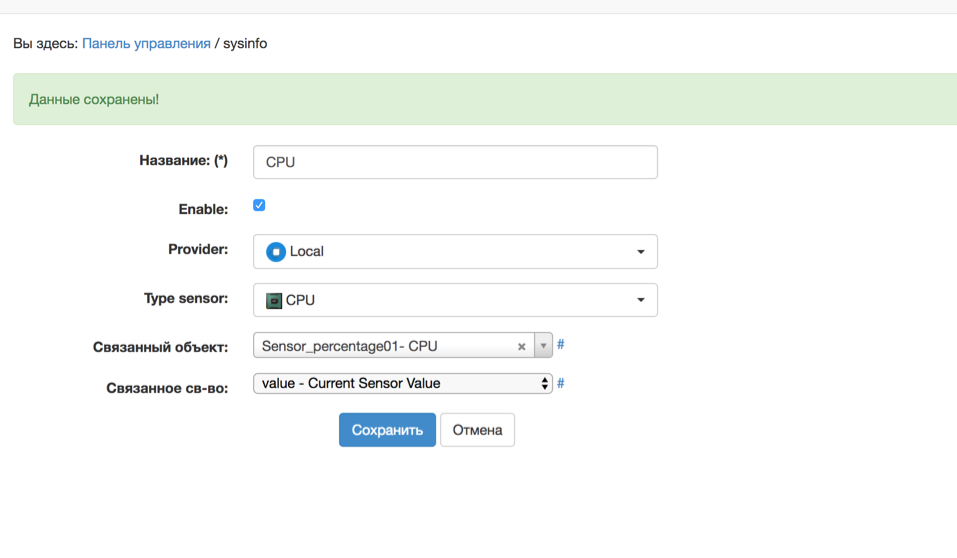The width and height of the screenshot is (957, 558).
Task: Click the Enable: label text
Action: pyautogui.click(x=203, y=209)
